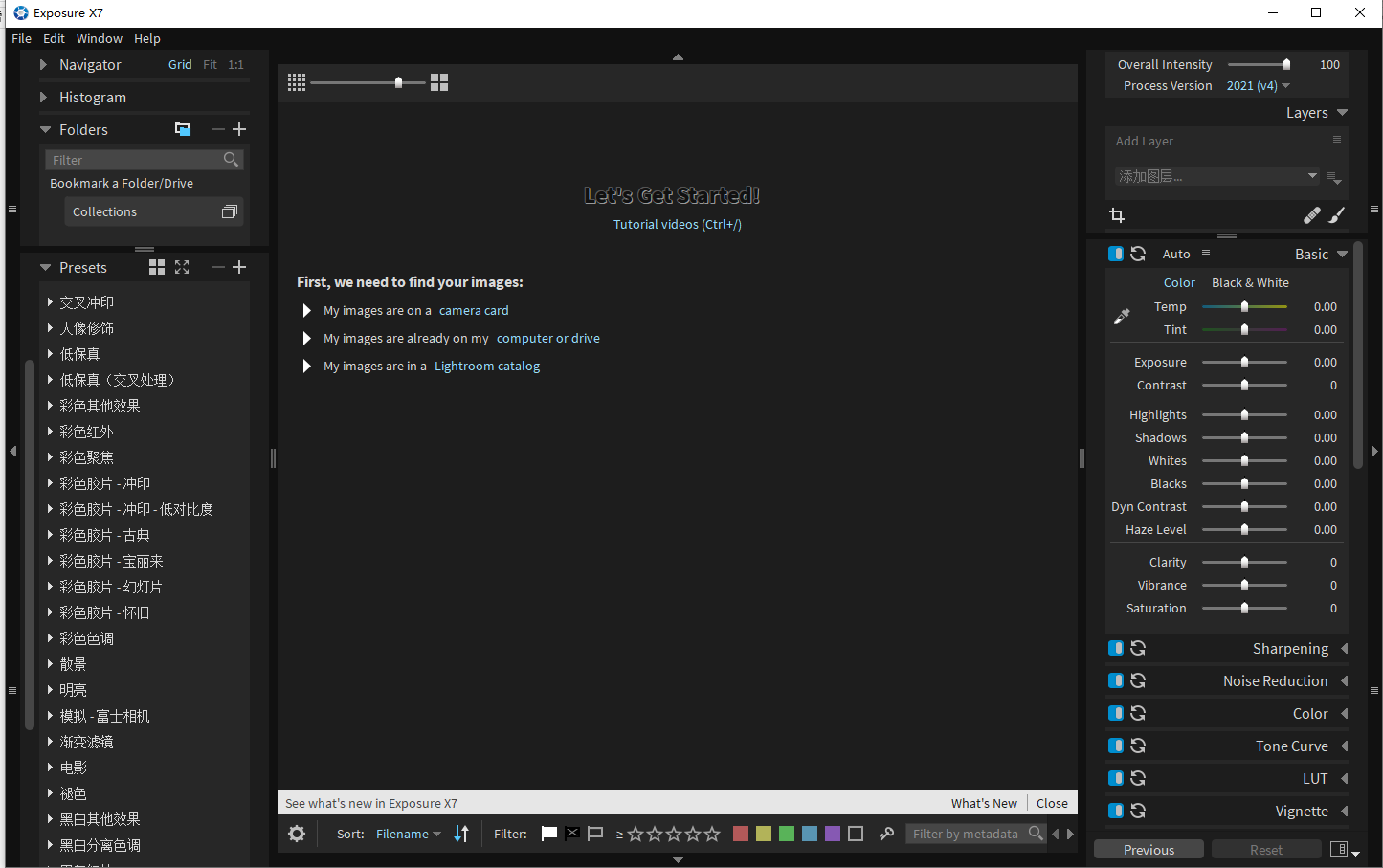
Task: Expand the Navigator panel
Action: [x=43, y=65]
